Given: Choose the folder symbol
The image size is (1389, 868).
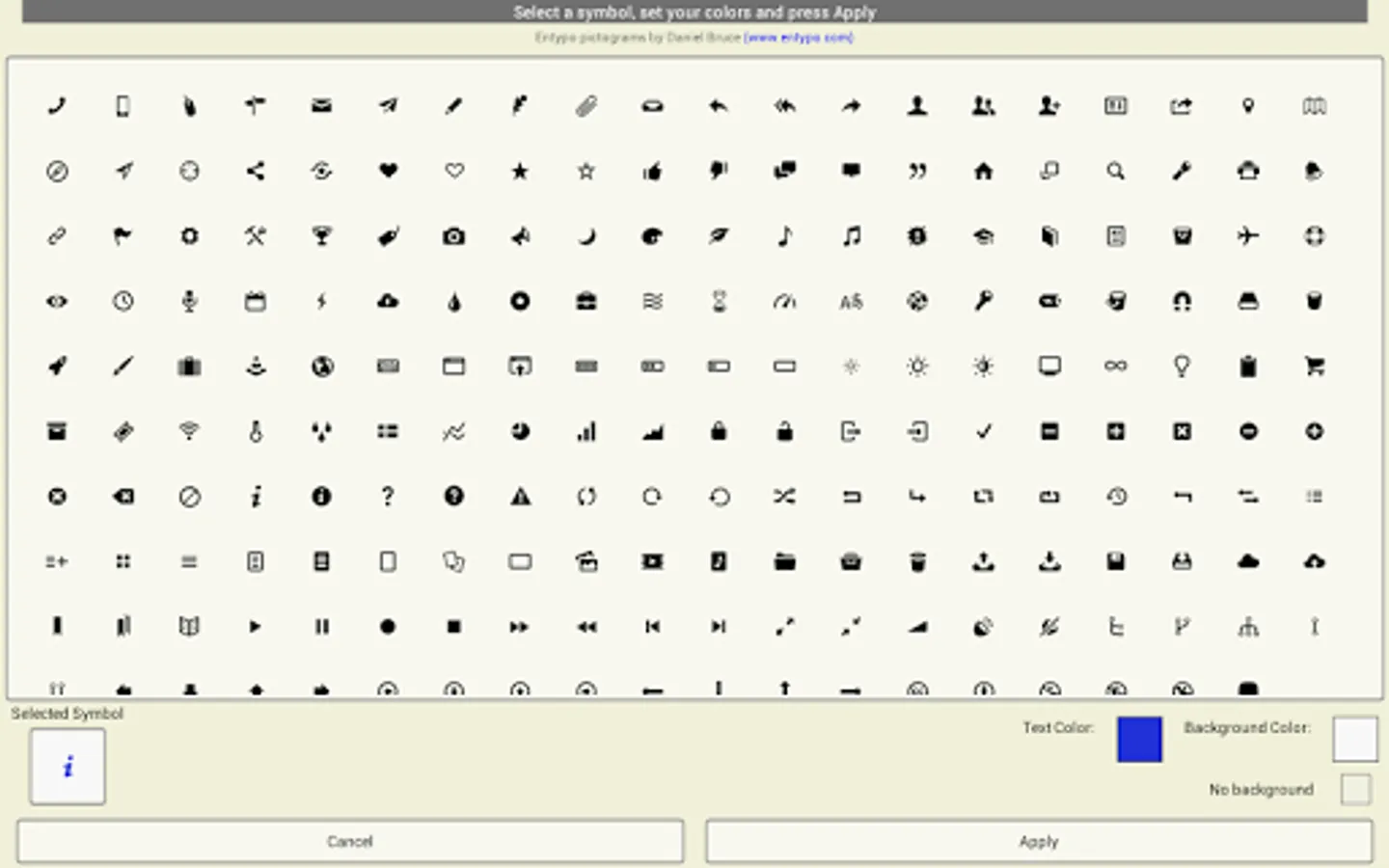Looking at the screenshot, I should pos(785,561).
